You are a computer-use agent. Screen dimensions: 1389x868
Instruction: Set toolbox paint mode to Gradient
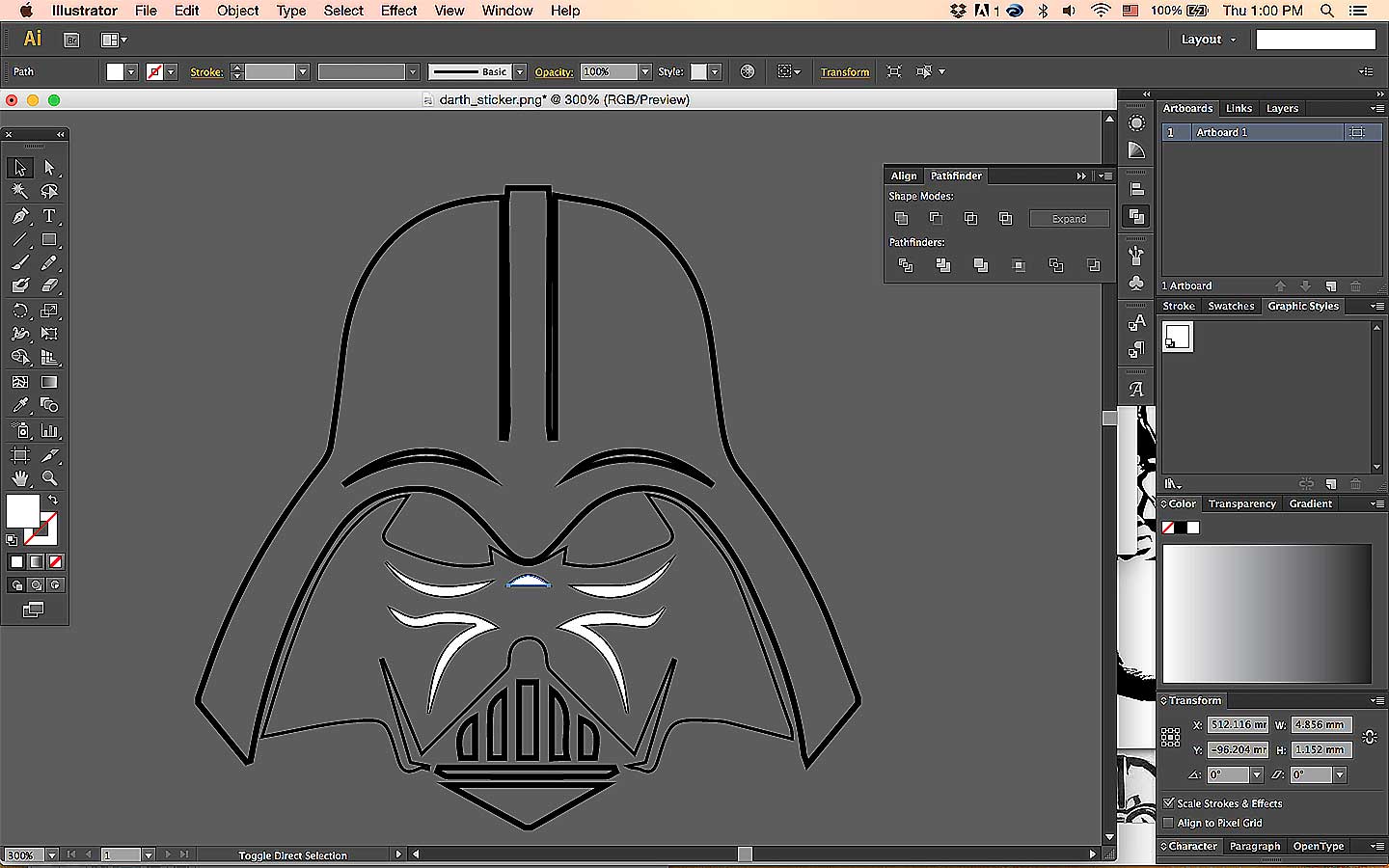coord(36,561)
